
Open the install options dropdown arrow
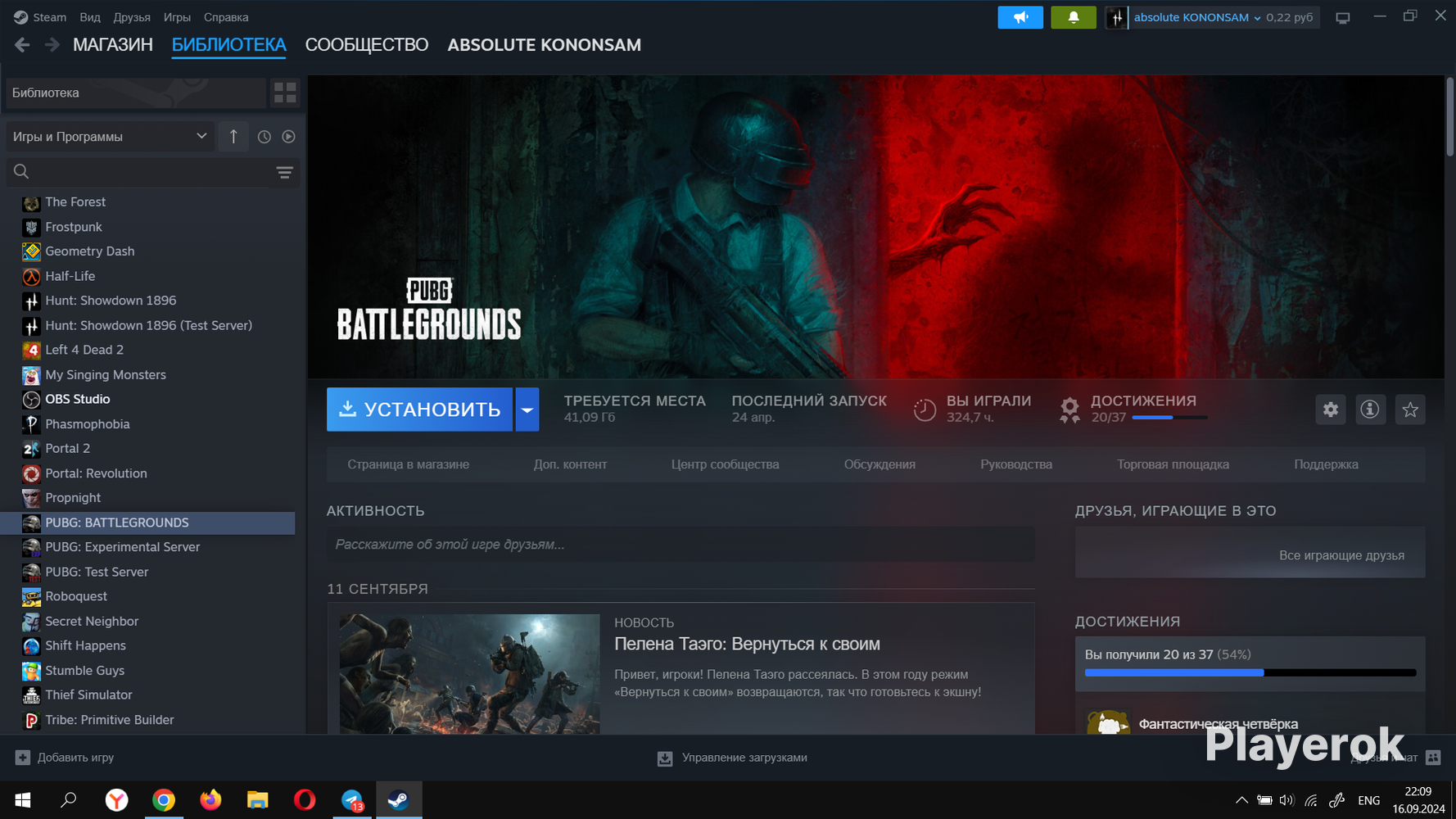[527, 409]
